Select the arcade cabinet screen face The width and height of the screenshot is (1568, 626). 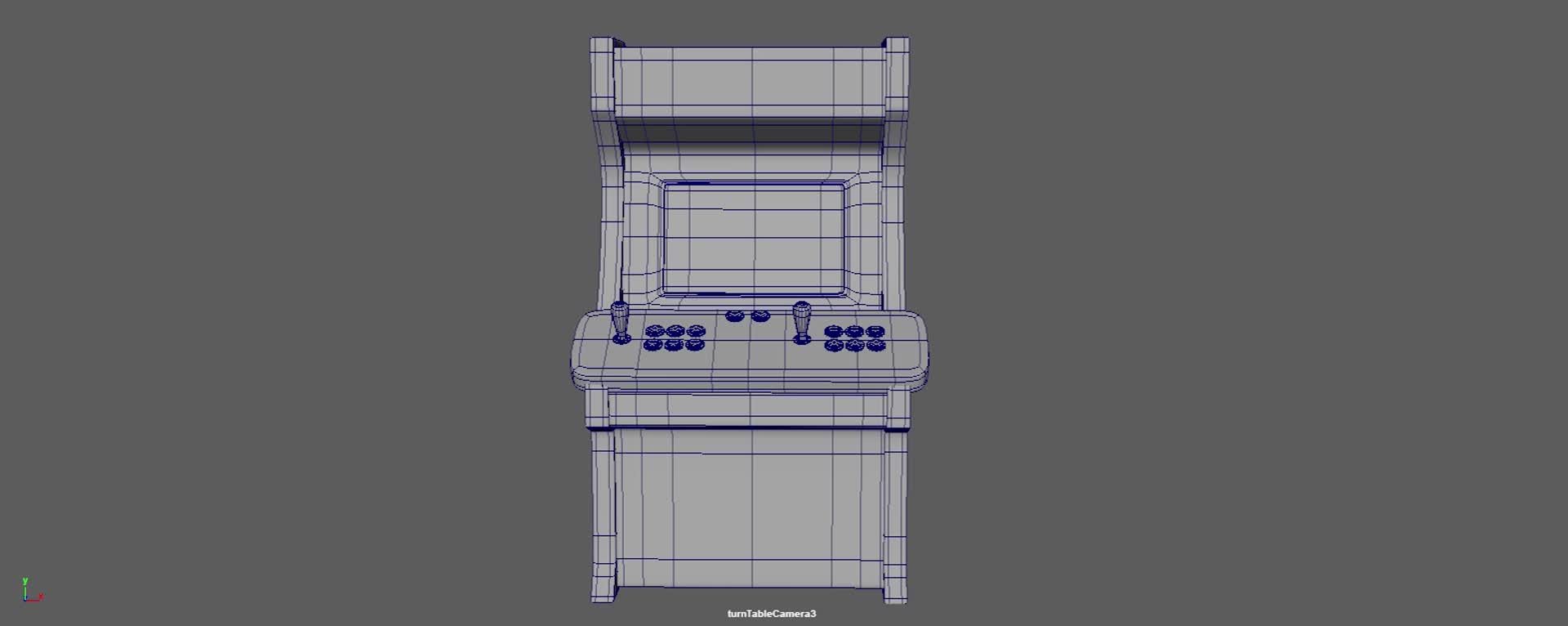click(753, 238)
